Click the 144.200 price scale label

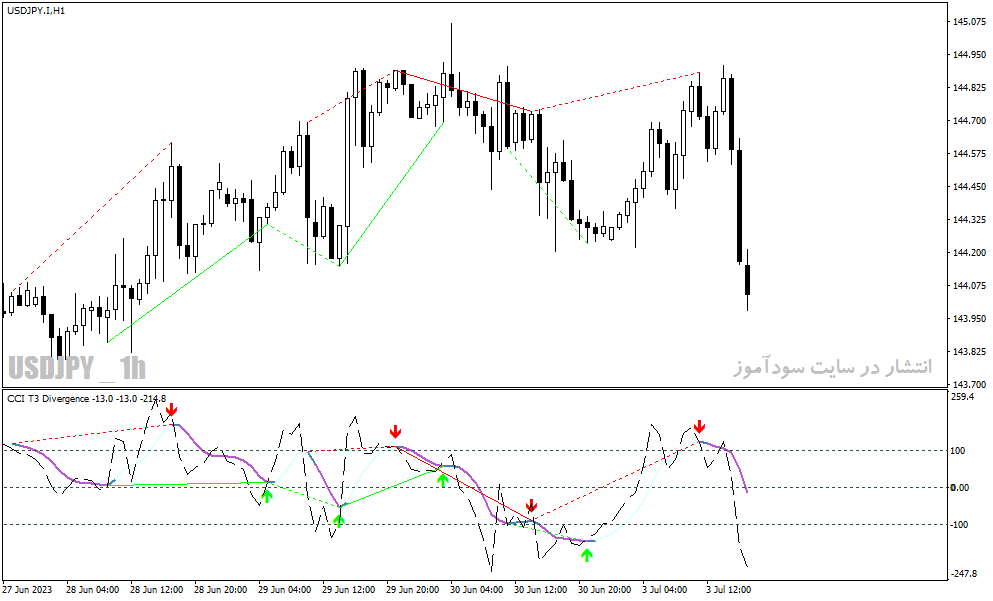click(970, 253)
